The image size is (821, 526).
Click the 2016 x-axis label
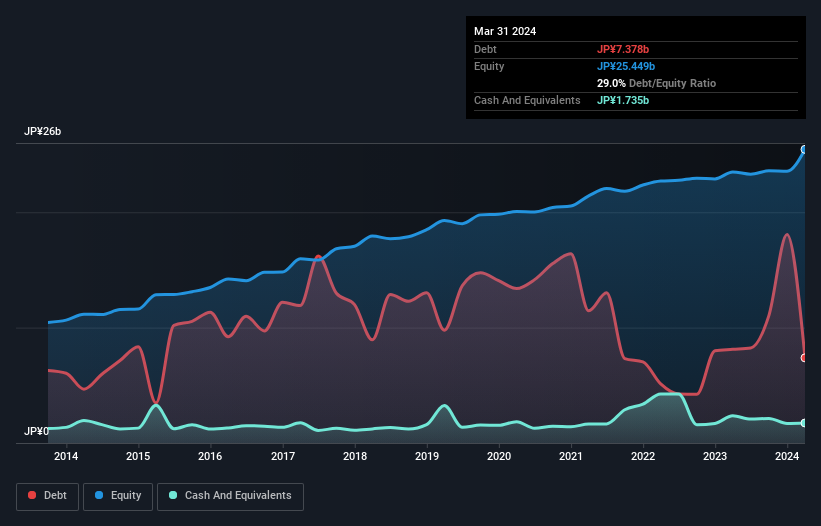pyautogui.click(x=210, y=456)
